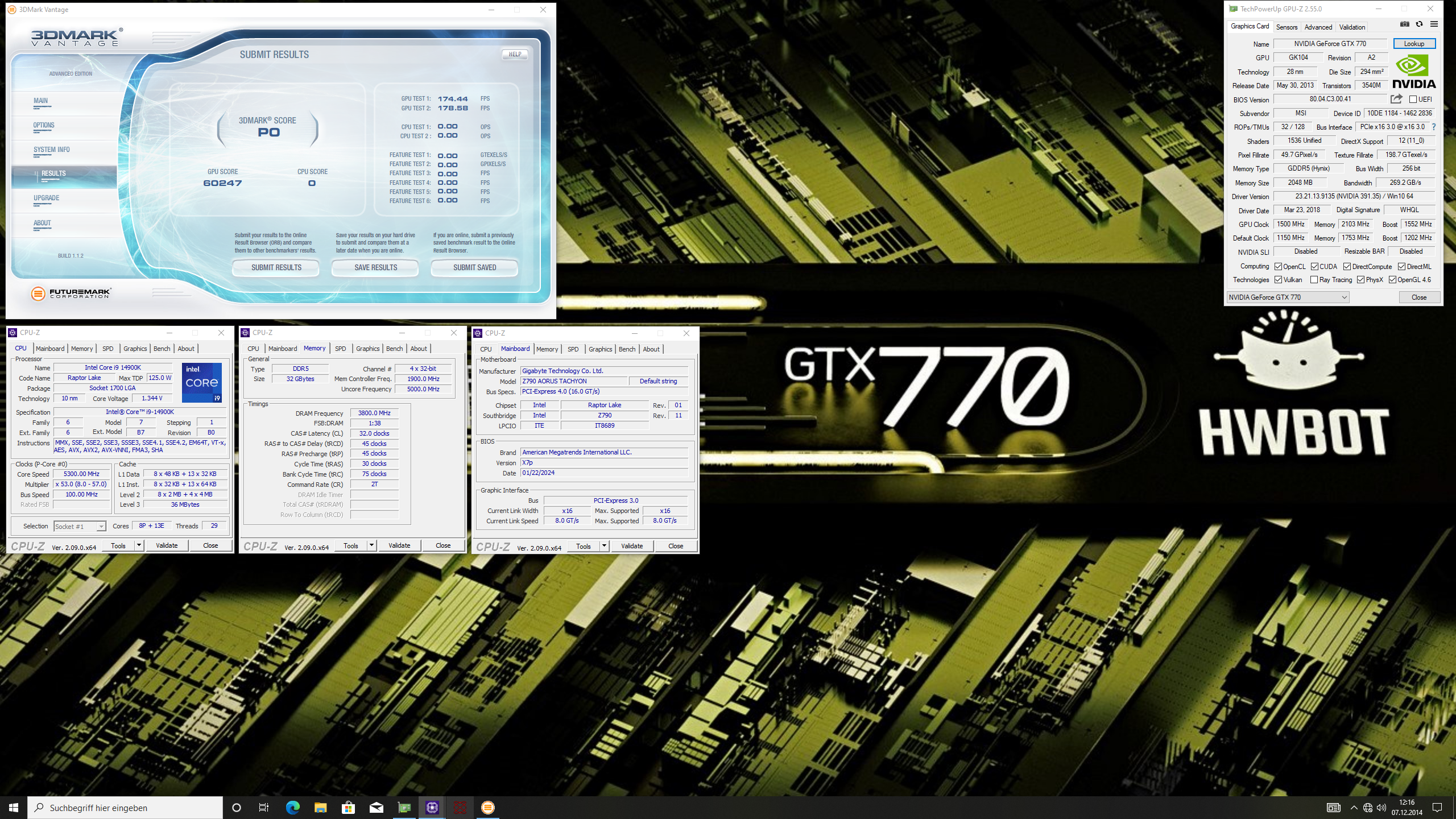The height and width of the screenshot is (819, 1456).
Task: Switch to CPU-Z taskbar icon
Action: (x=432, y=808)
